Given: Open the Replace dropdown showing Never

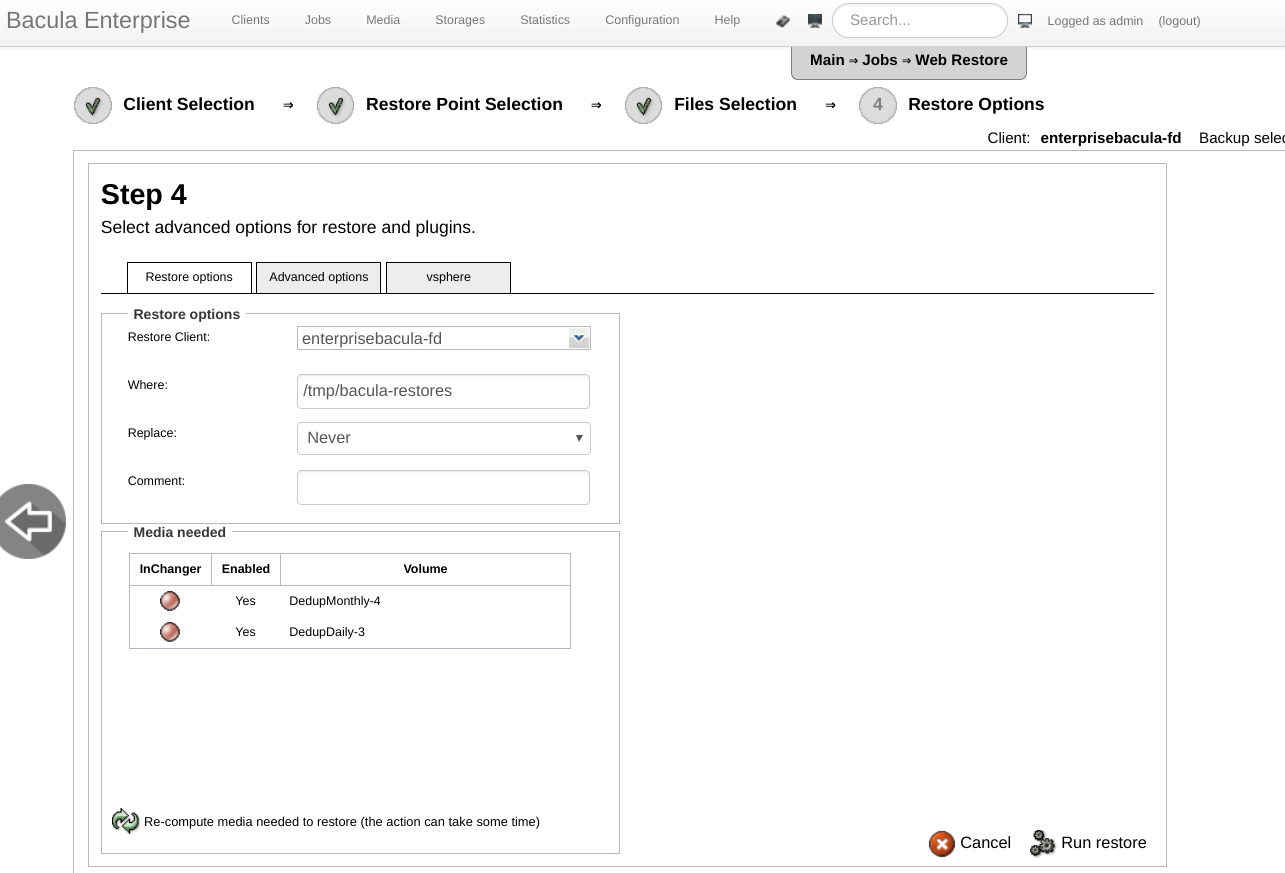Looking at the screenshot, I should click(444, 438).
